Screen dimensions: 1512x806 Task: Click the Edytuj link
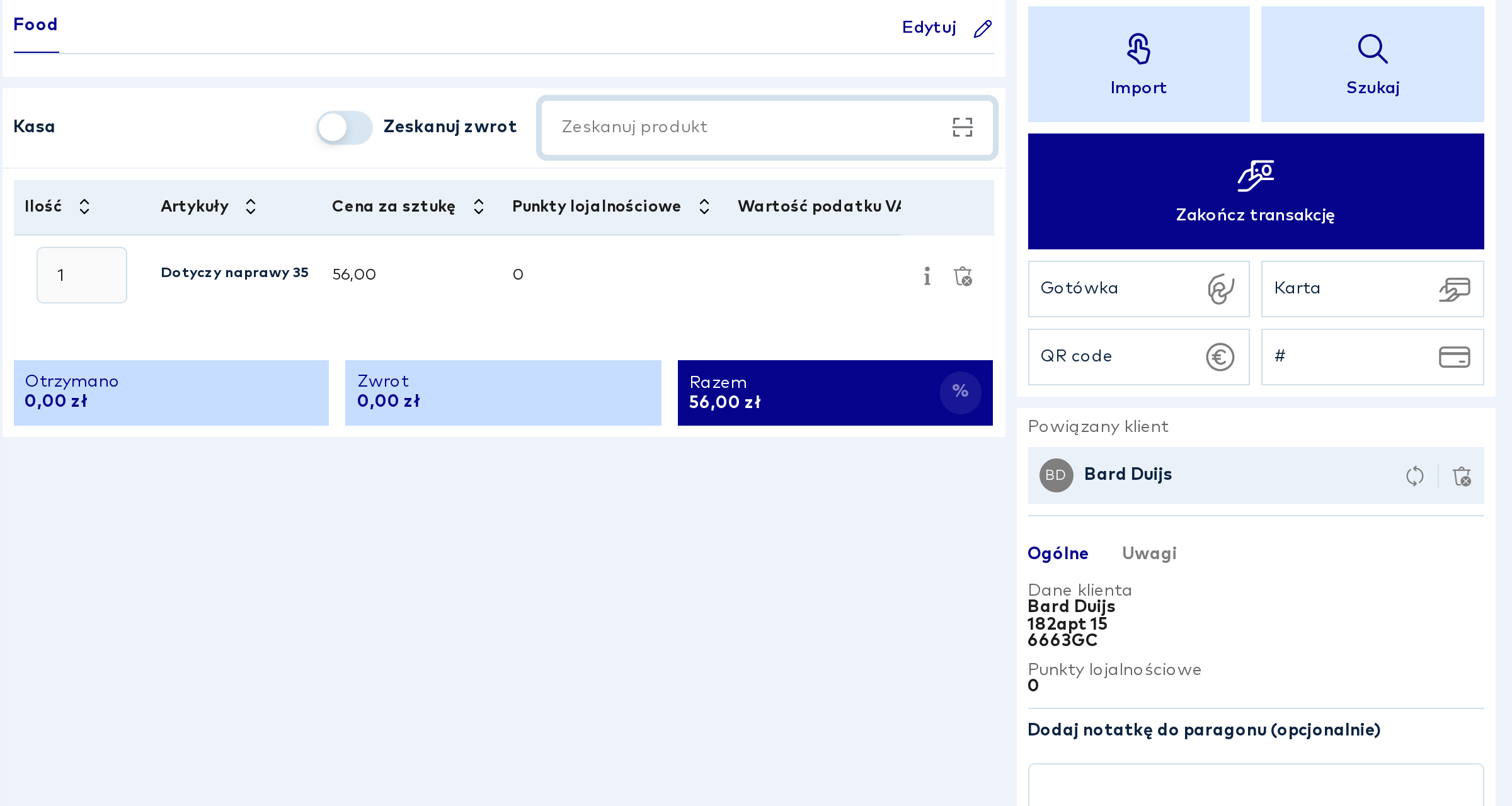(929, 28)
